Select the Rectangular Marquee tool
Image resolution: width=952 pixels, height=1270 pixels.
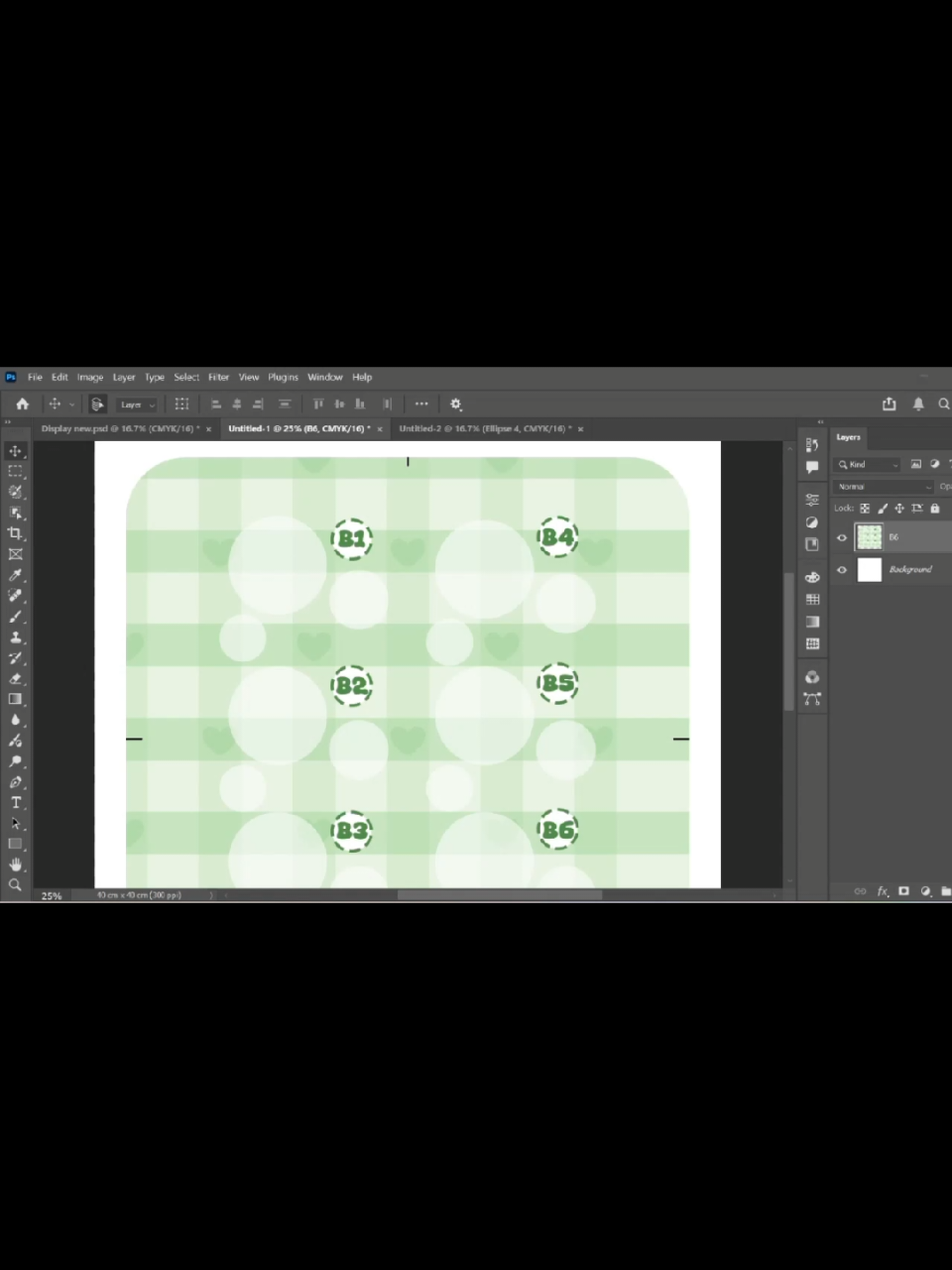tap(15, 472)
